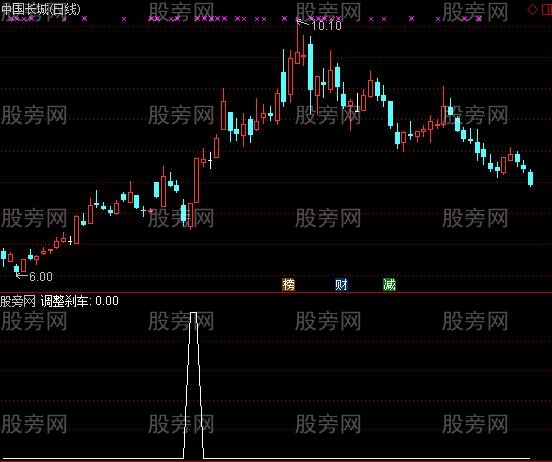Click the chart title 中国长城(日线)
552x462 pixels.
(x=40, y=10)
